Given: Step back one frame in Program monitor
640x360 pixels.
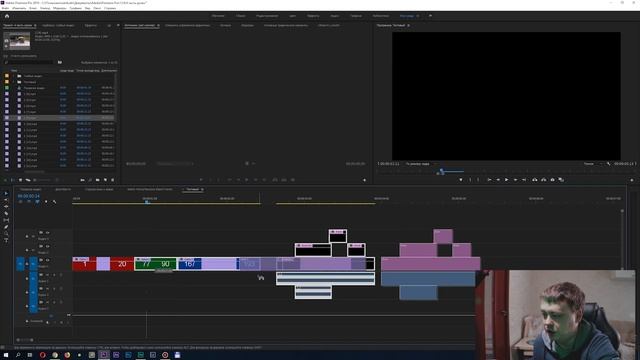Looking at the screenshot, I should tap(498, 180).
